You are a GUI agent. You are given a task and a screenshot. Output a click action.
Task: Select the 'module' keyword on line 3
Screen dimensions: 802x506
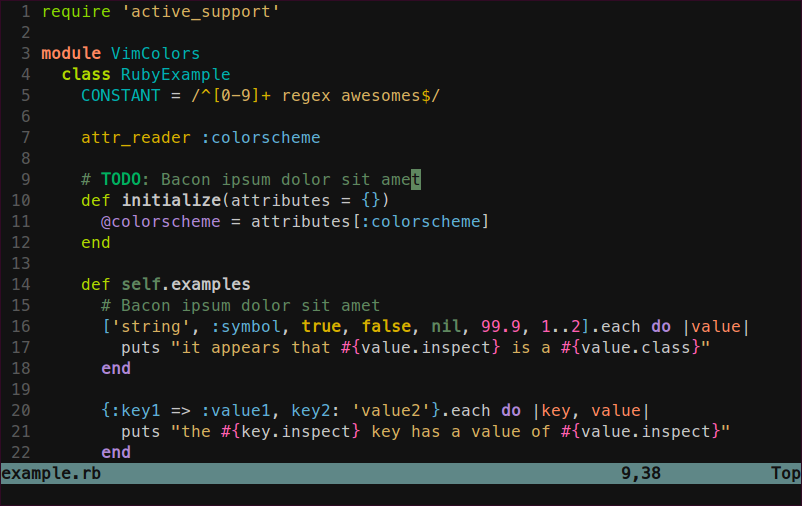(x=71, y=53)
